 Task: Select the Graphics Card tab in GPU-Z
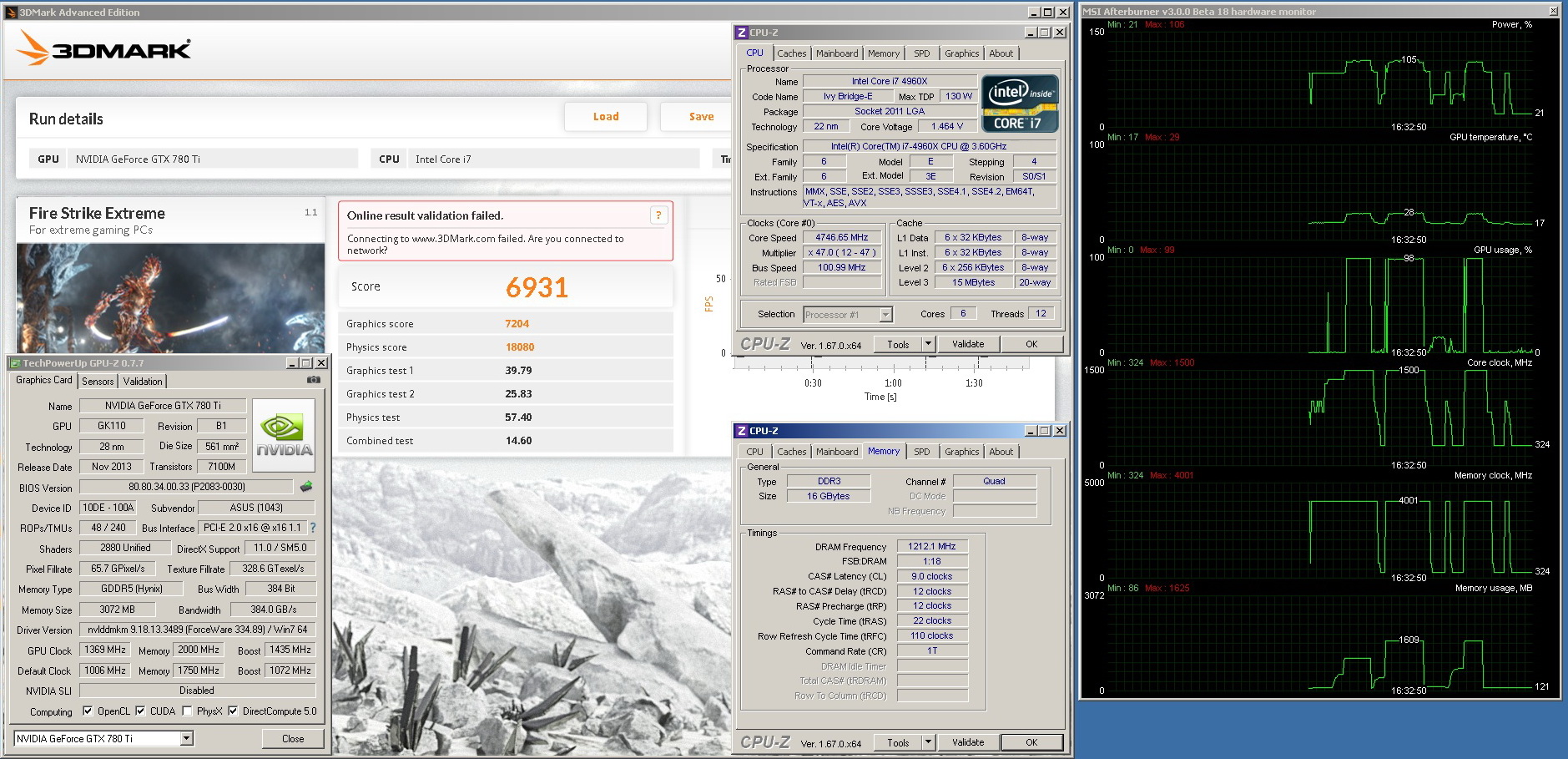pyautogui.click(x=44, y=380)
